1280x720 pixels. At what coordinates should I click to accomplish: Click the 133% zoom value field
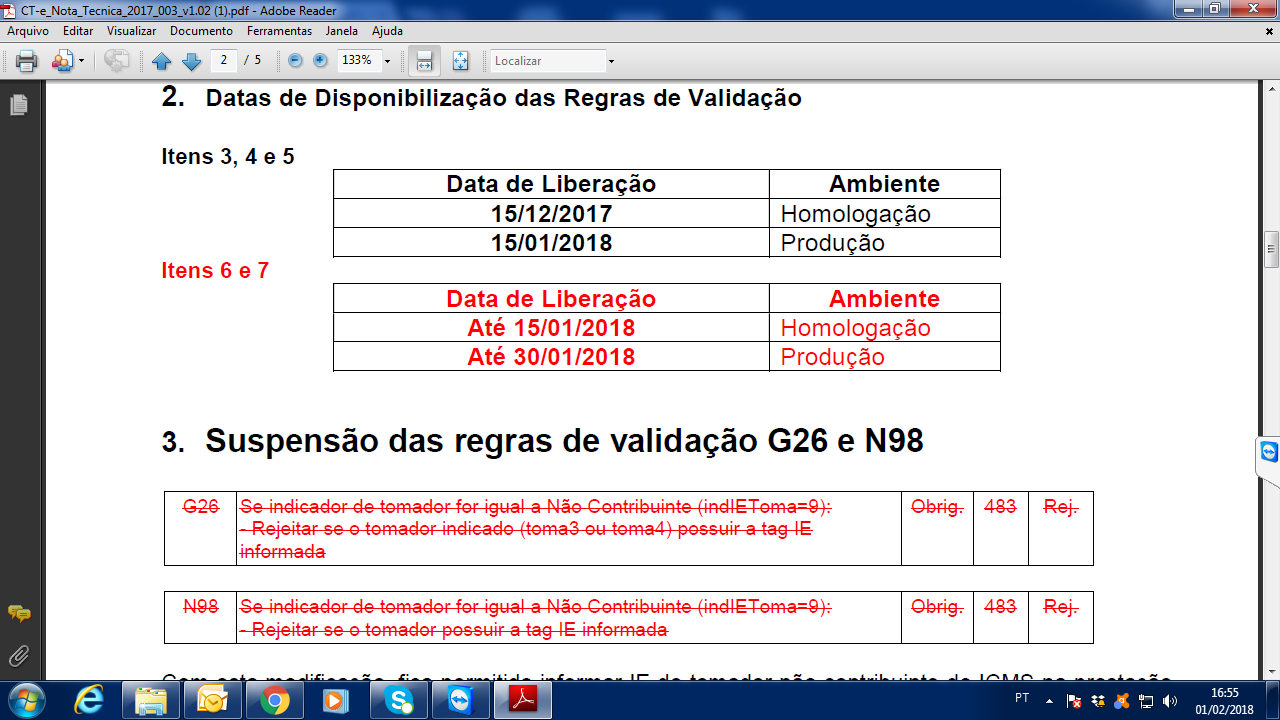coord(358,61)
